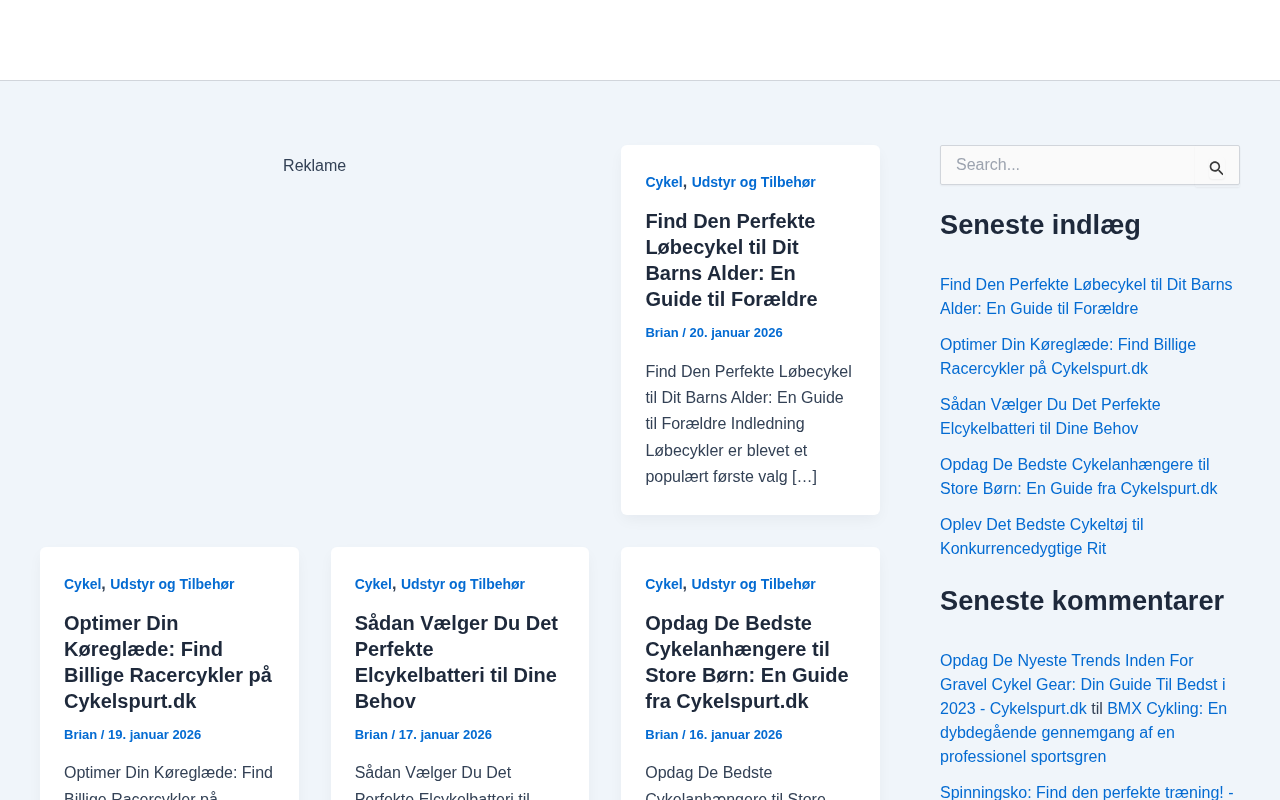Click Brian author link dated 19. januar
The width and height of the screenshot is (1280, 800).
coord(80,735)
